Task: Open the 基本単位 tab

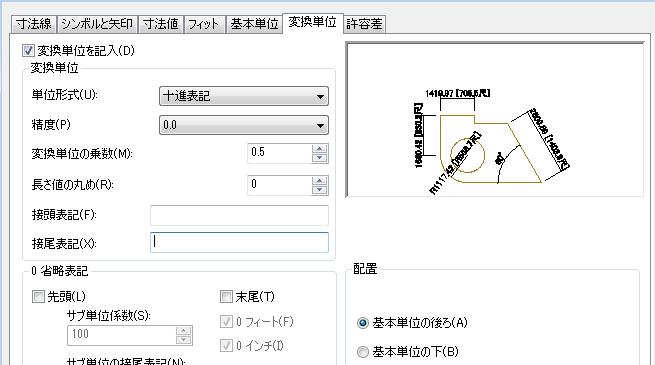Action: (x=254, y=24)
